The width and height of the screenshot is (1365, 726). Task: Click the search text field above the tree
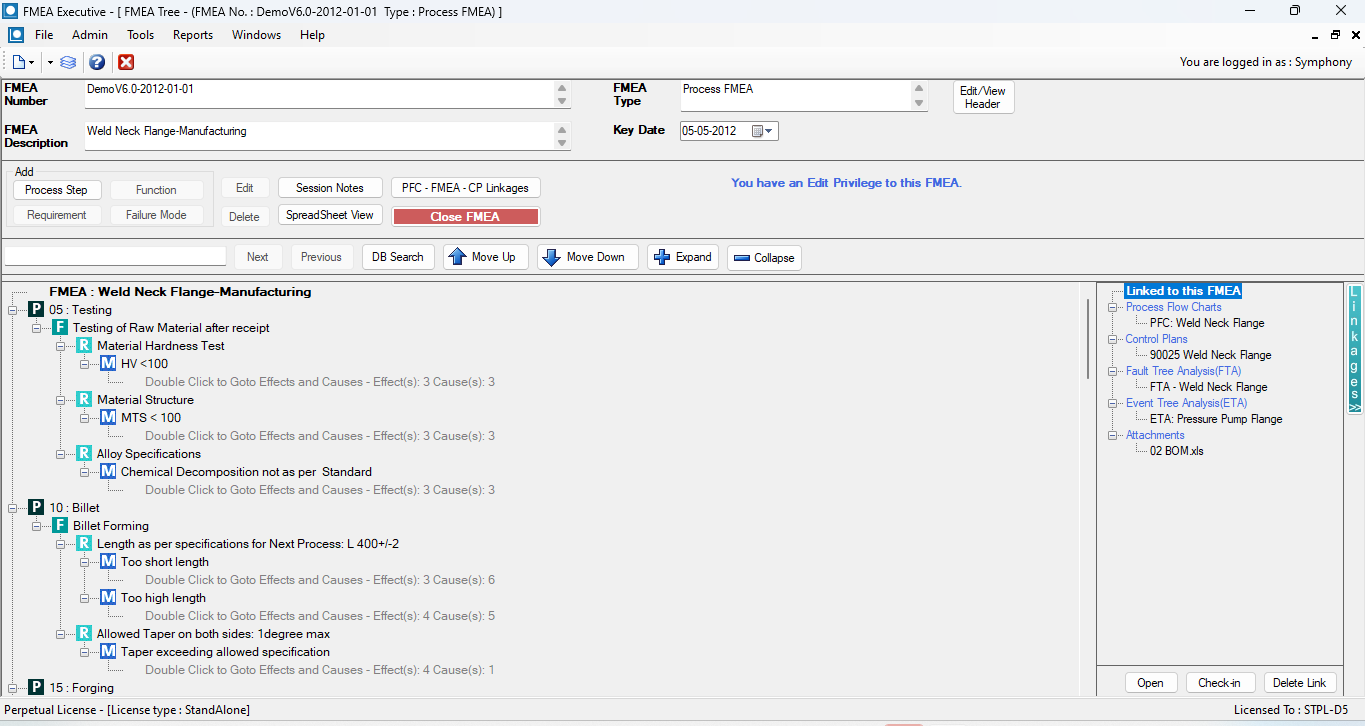point(116,256)
